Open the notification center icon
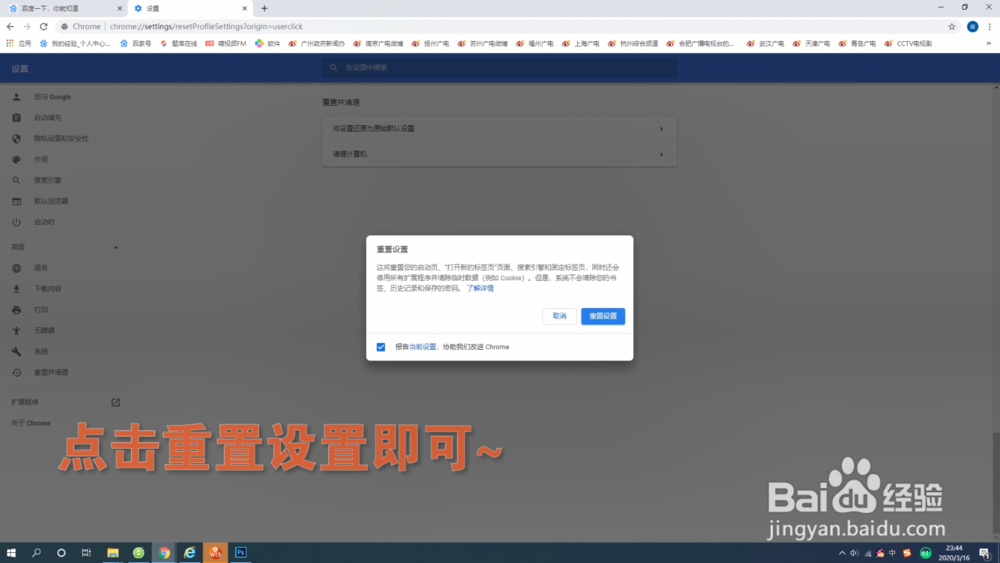This screenshot has height=563, width=1000. click(x=985, y=553)
